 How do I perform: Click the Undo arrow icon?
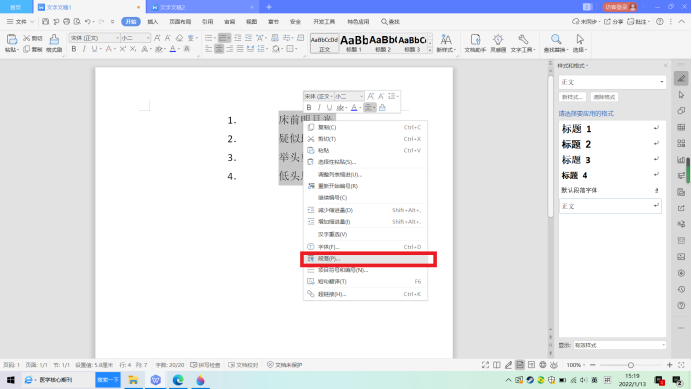click(x=87, y=22)
